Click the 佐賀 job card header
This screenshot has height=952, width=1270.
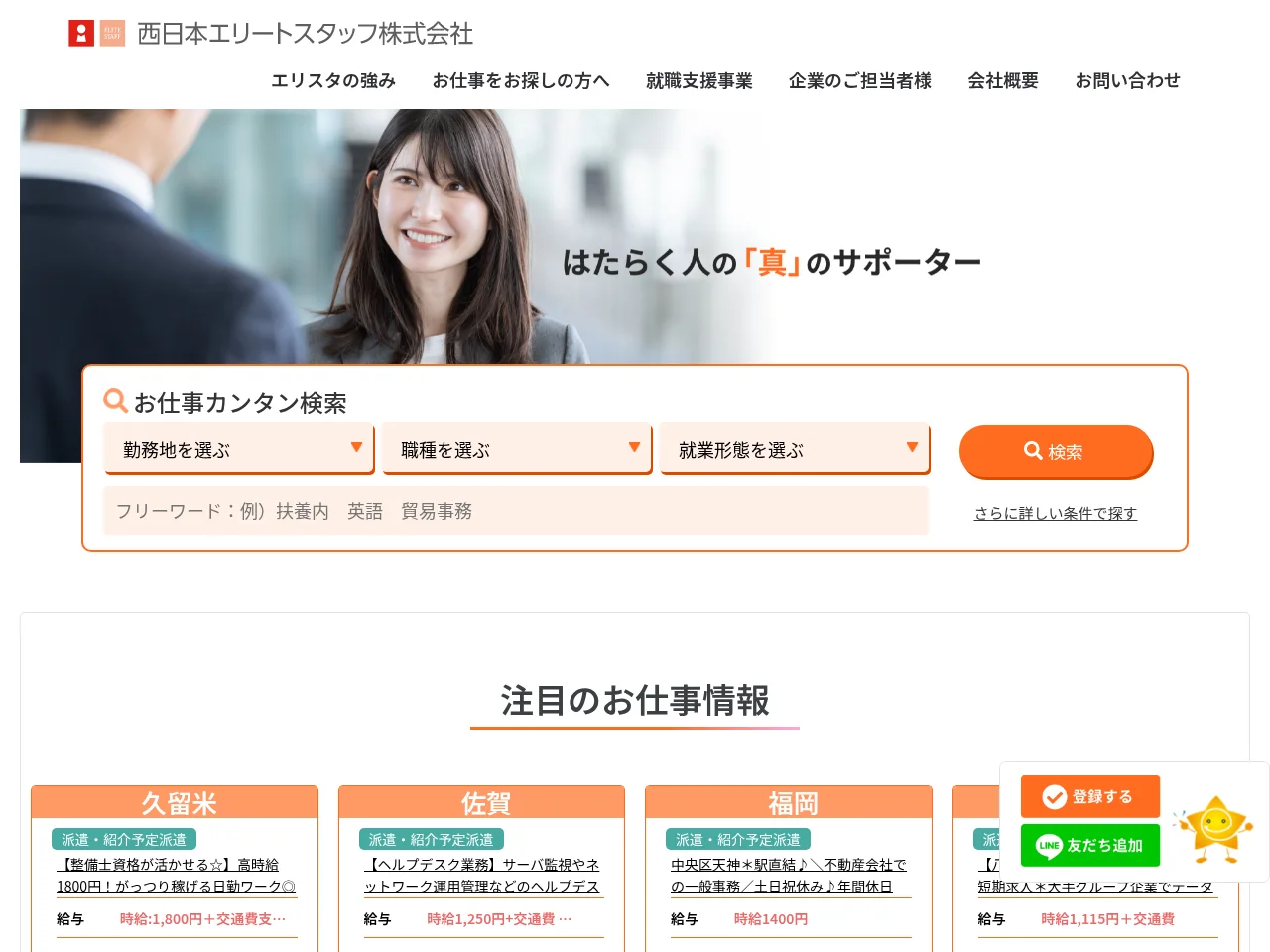[x=482, y=802]
